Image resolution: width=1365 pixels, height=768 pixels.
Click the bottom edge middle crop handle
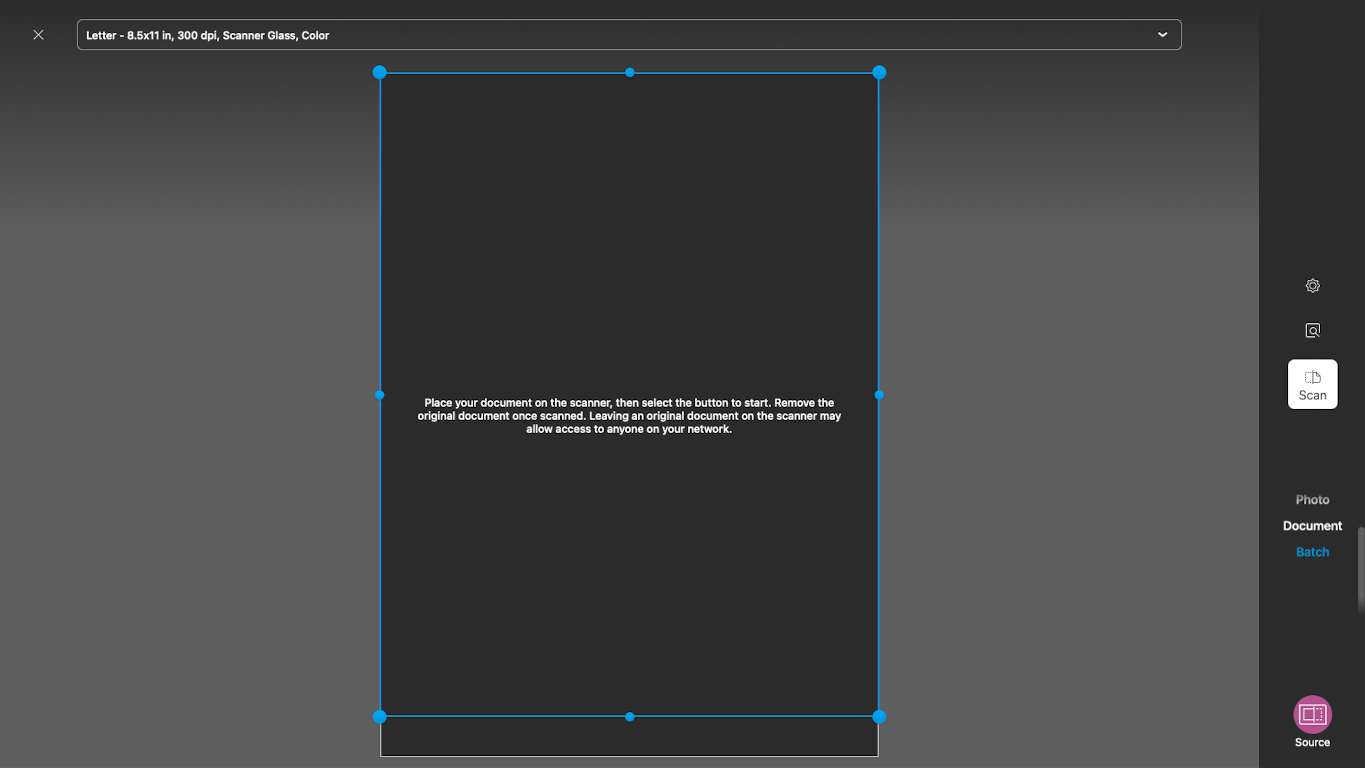pyautogui.click(x=629, y=717)
